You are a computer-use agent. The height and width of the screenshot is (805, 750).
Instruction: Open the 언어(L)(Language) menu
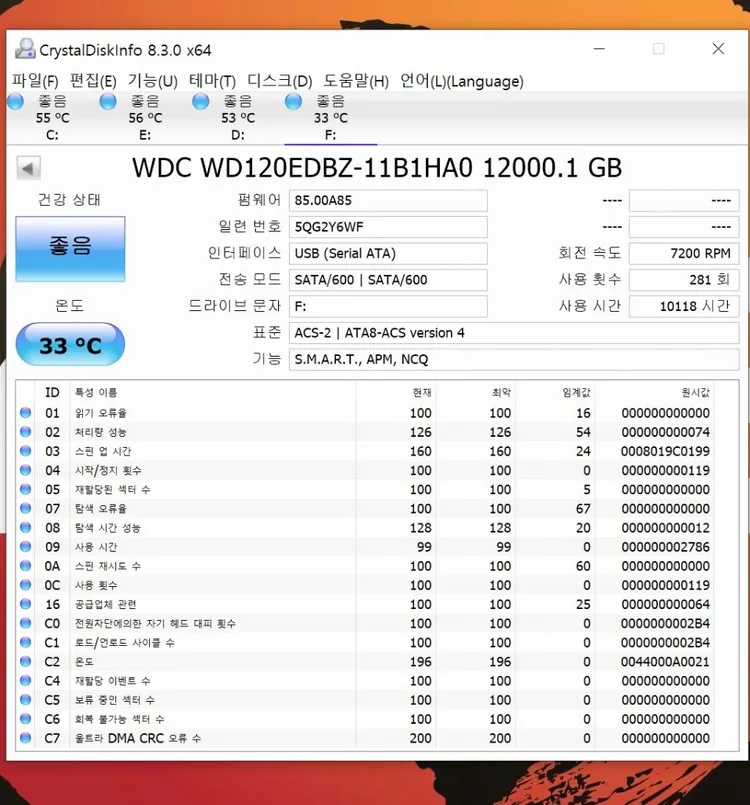pyautogui.click(x=461, y=81)
